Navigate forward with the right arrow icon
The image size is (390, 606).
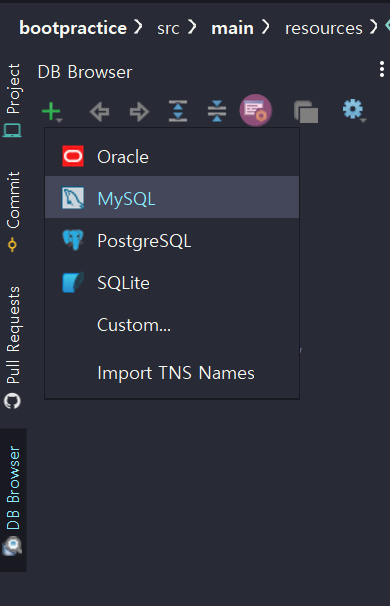(139, 112)
